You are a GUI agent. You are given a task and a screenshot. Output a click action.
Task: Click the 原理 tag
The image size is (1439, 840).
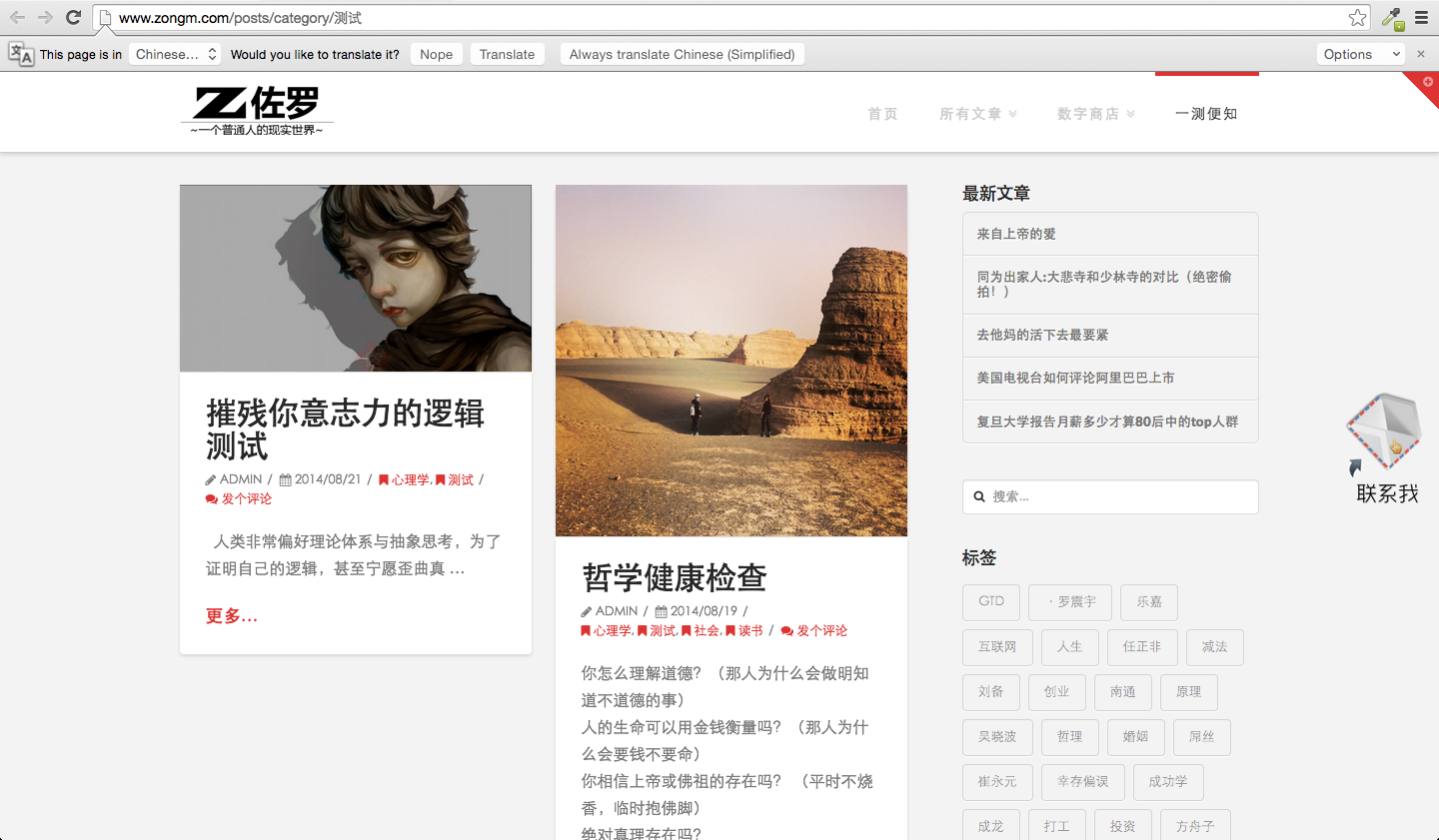tap(1189, 691)
